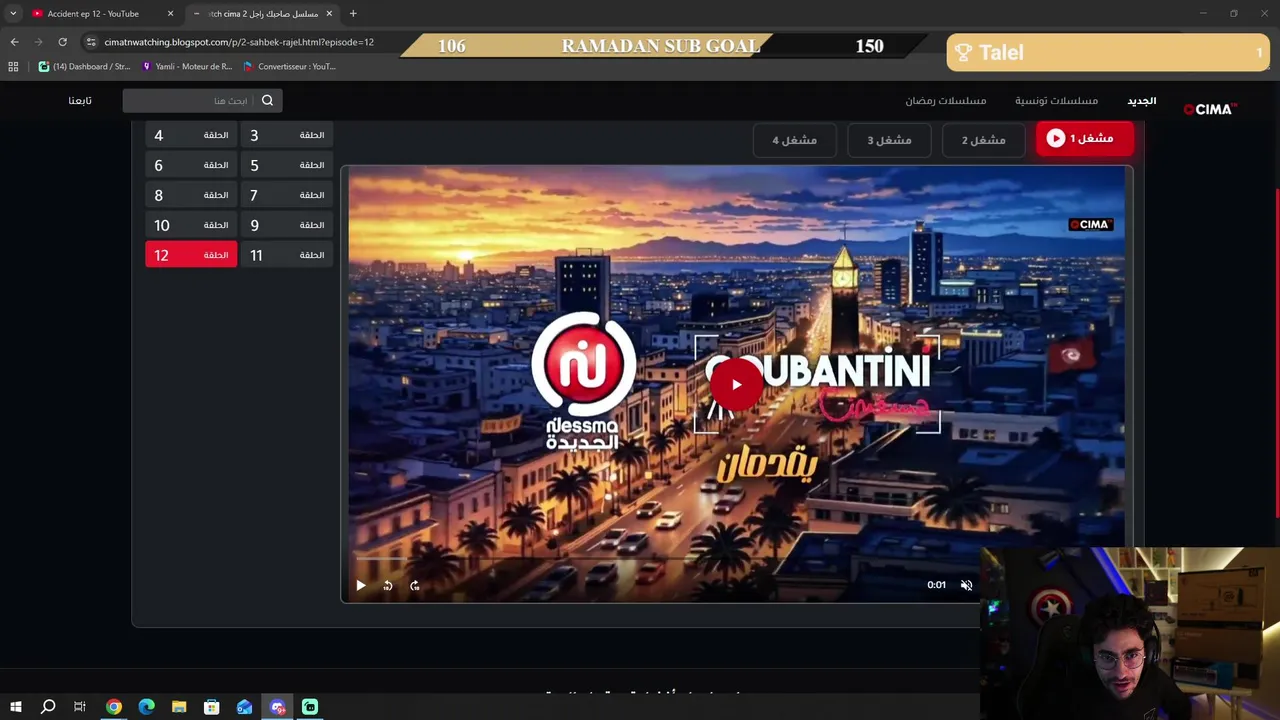
Task: Open taskbar search magnifier
Action: (x=47, y=707)
